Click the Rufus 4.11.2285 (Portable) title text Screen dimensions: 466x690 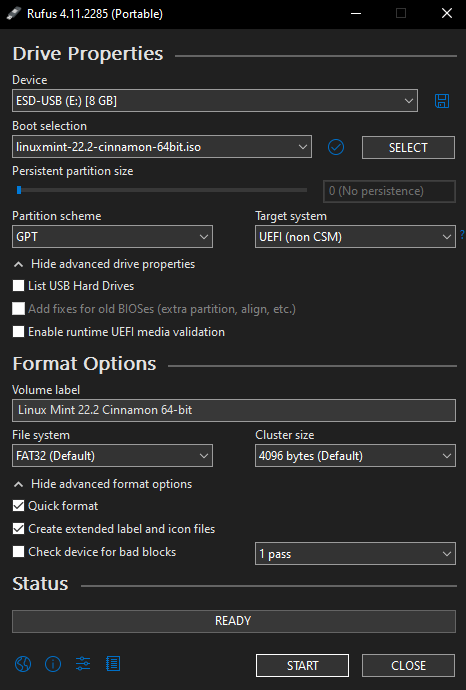tap(95, 14)
